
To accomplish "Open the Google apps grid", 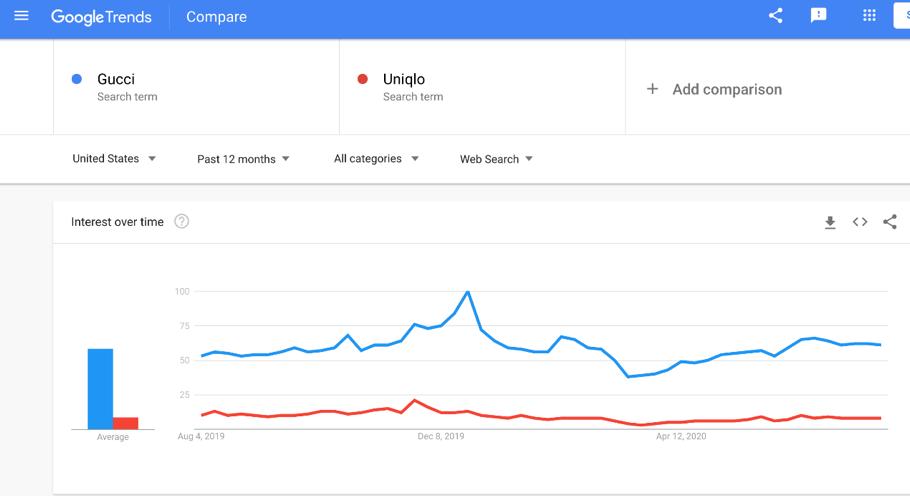I will click(869, 16).
